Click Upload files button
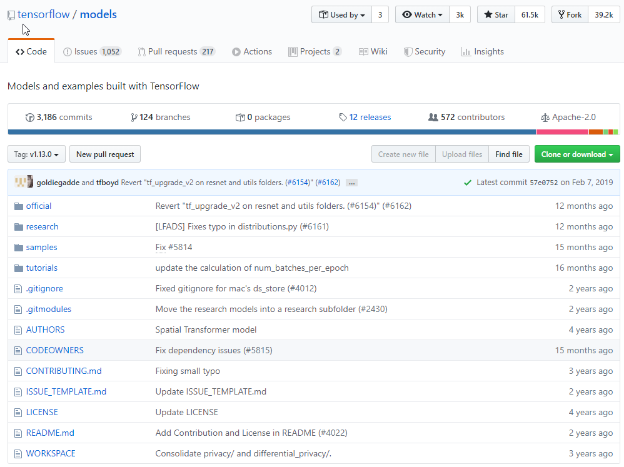 [x=462, y=154]
